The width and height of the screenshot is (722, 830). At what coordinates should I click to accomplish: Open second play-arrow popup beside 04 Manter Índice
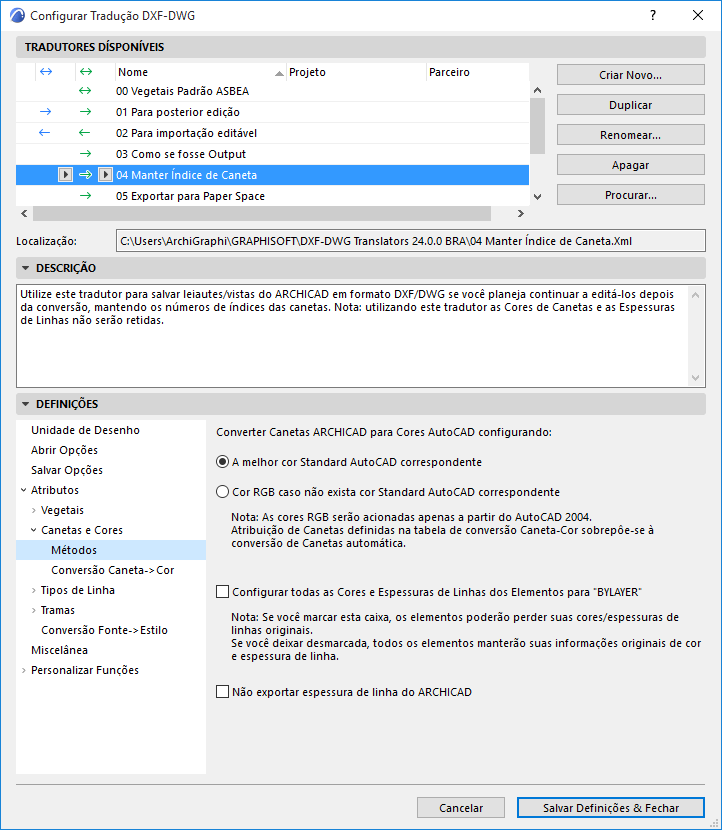click(105, 175)
